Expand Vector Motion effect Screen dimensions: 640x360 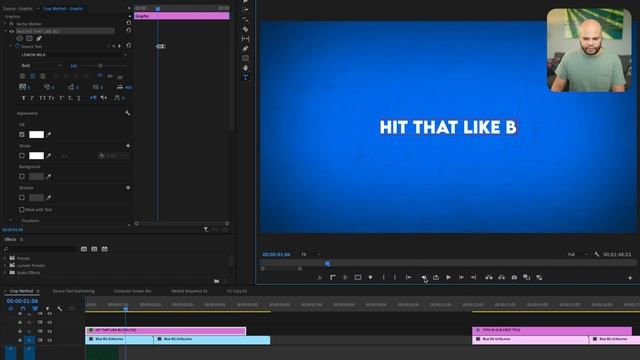5,24
